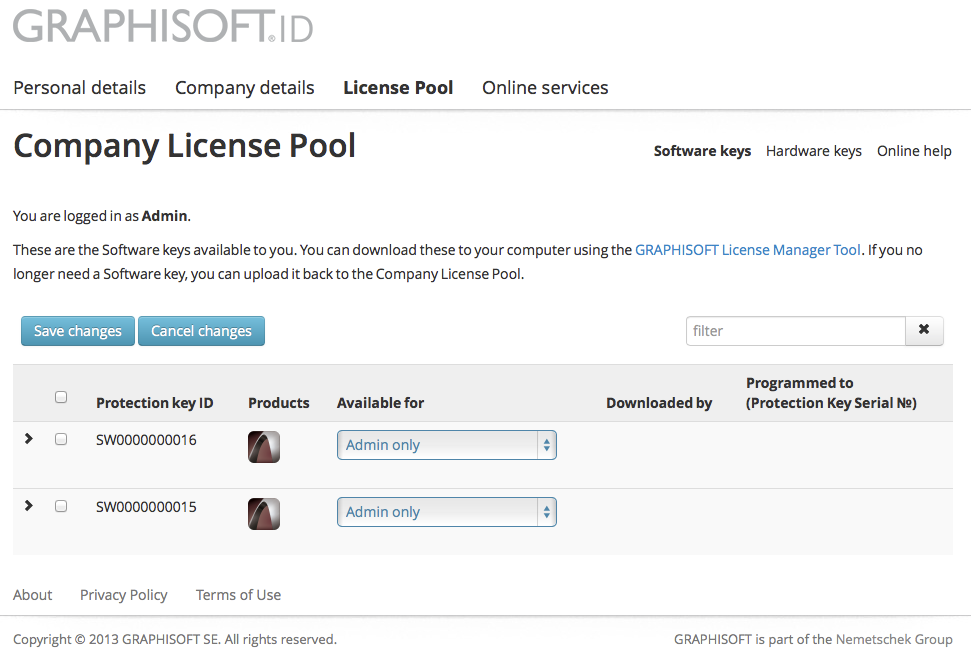This screenshot has width=971, height=663.
Task: Click the Downloaded by column header
Action: click(x=659, y=403)
